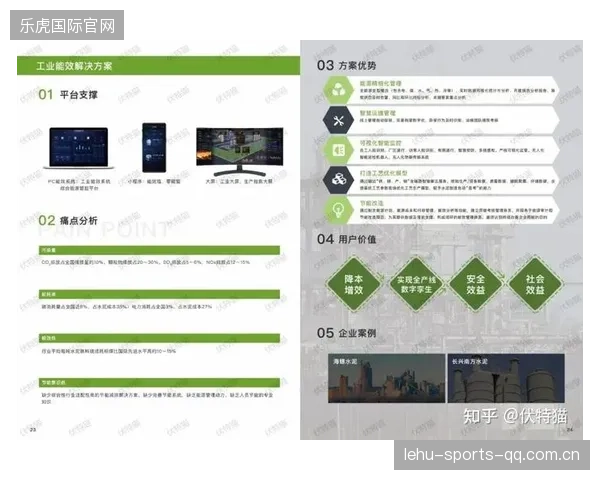Click the caption under the smartphone image
600x480 pixels.
[155, 181]
